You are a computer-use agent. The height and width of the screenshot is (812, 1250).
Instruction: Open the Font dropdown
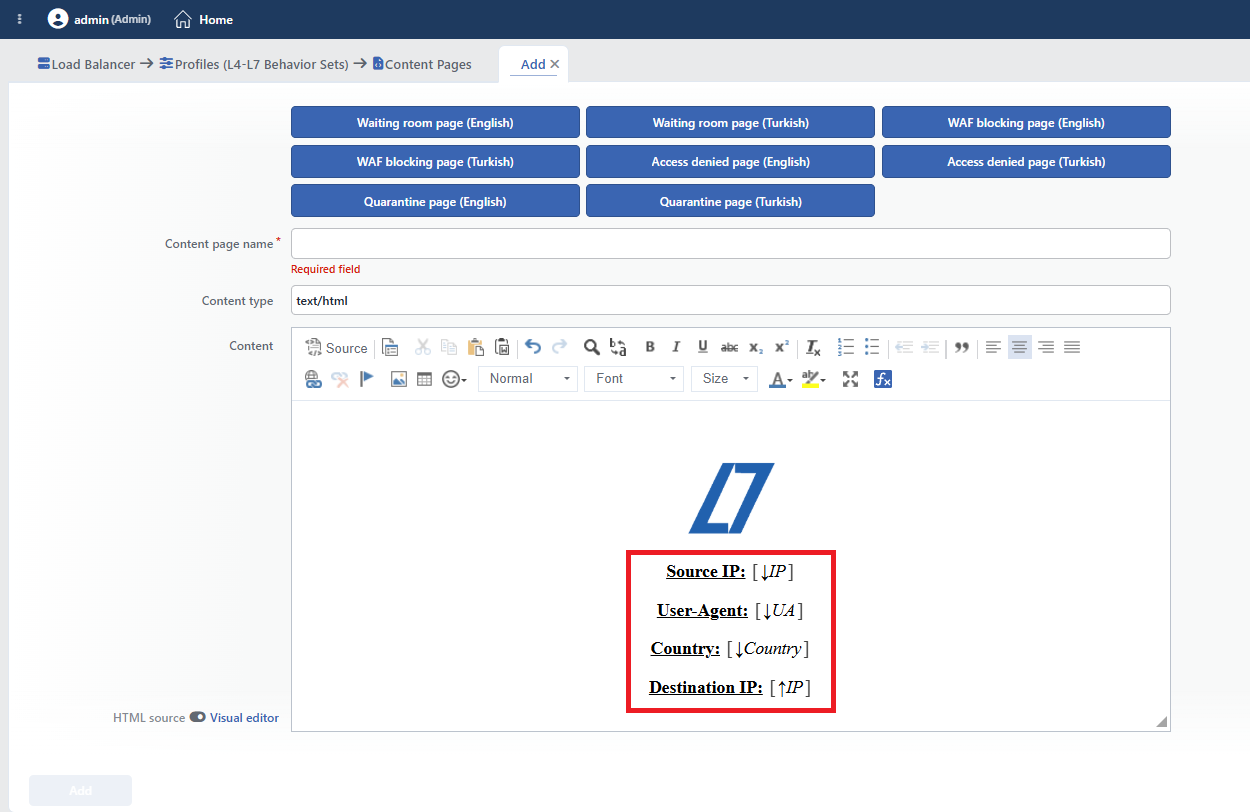[634, 379]
